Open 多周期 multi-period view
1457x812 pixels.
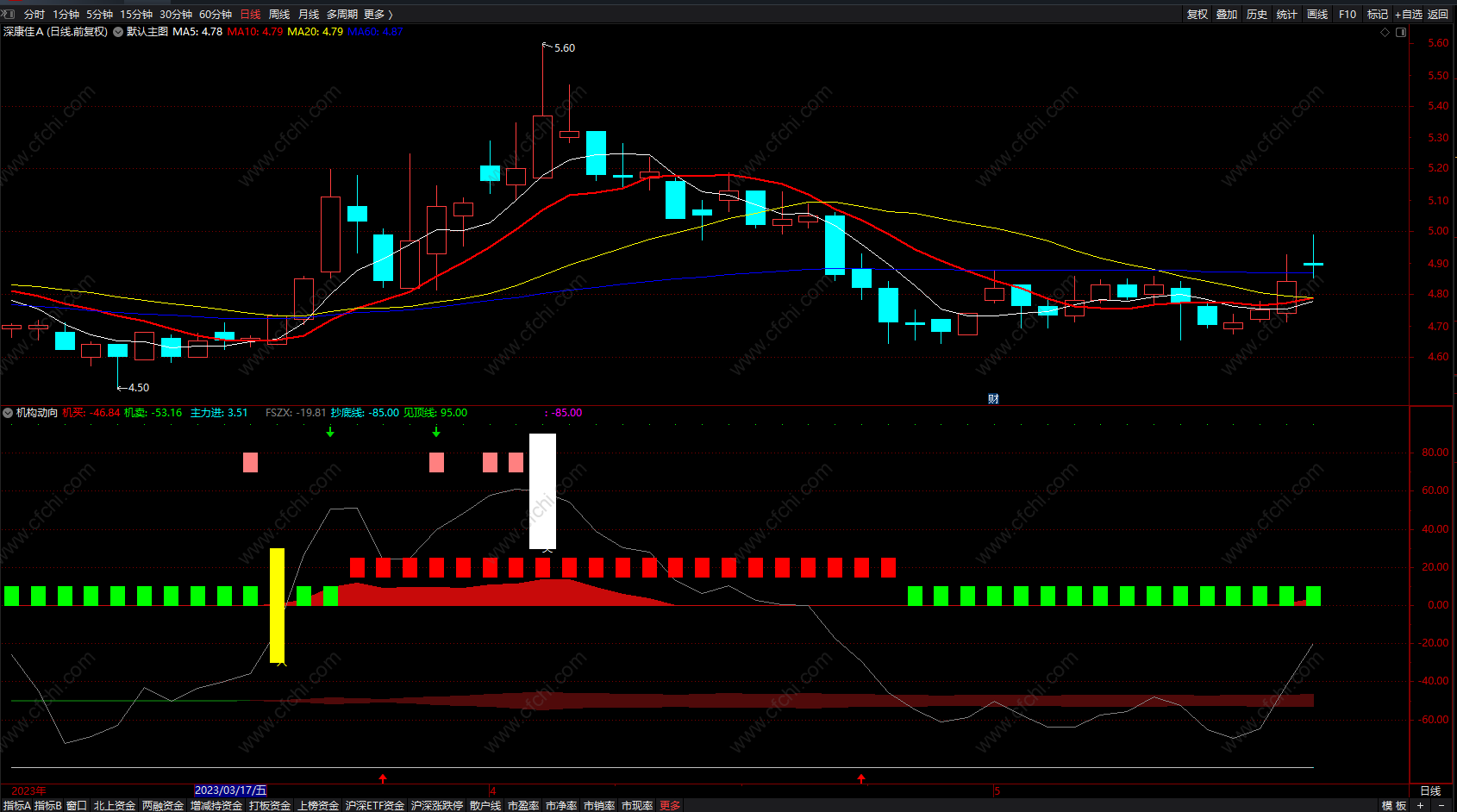[342, 14]
